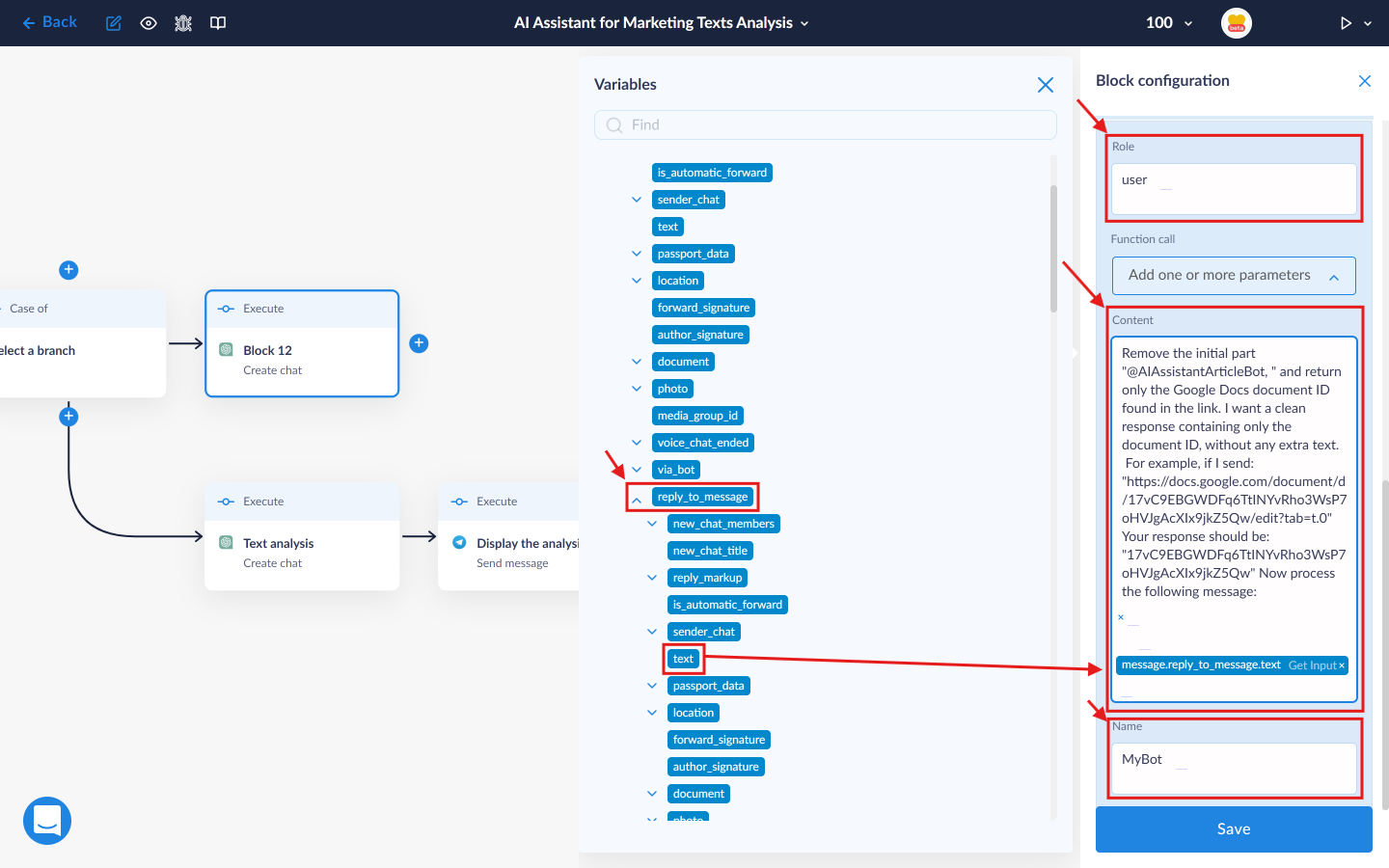Click the ChatGPT icon in Block 12
The height and width of the screenshot is (868, 1389).
coord(226,350)
